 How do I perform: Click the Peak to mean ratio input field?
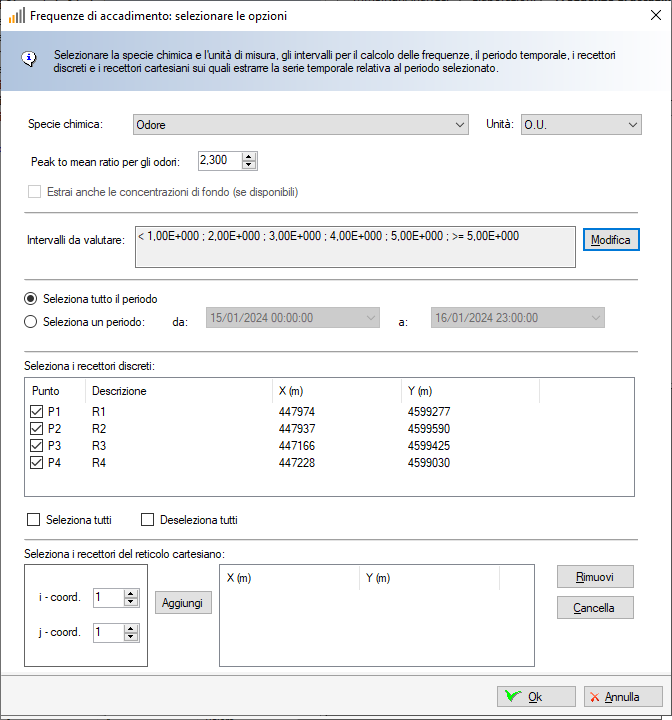tap(219, 160)
